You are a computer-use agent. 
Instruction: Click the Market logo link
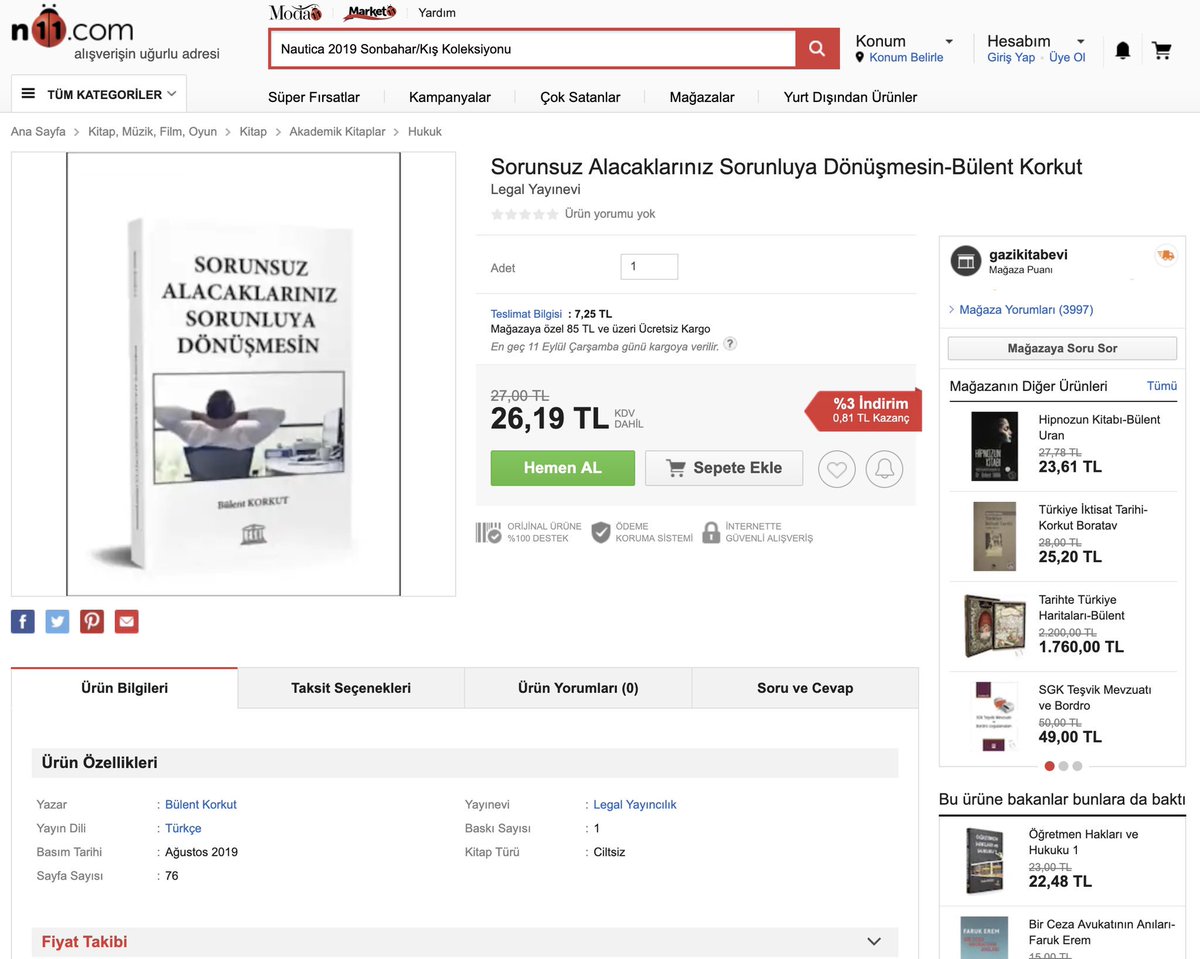click(x=369, y=13)
